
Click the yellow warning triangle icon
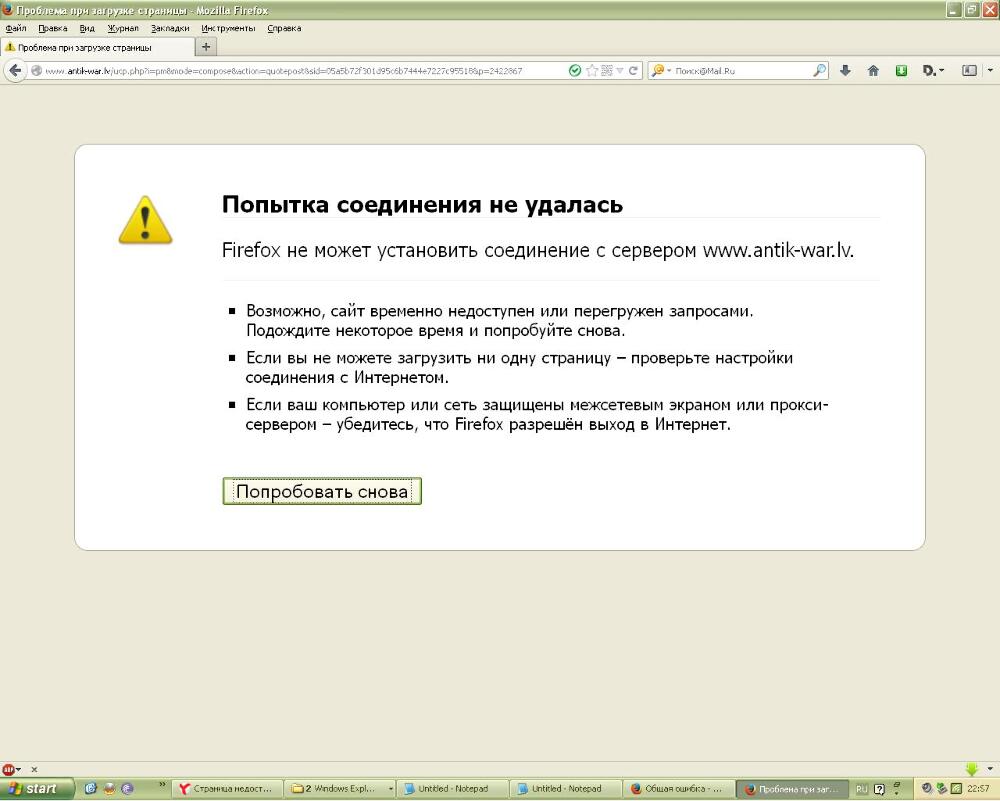145,220
